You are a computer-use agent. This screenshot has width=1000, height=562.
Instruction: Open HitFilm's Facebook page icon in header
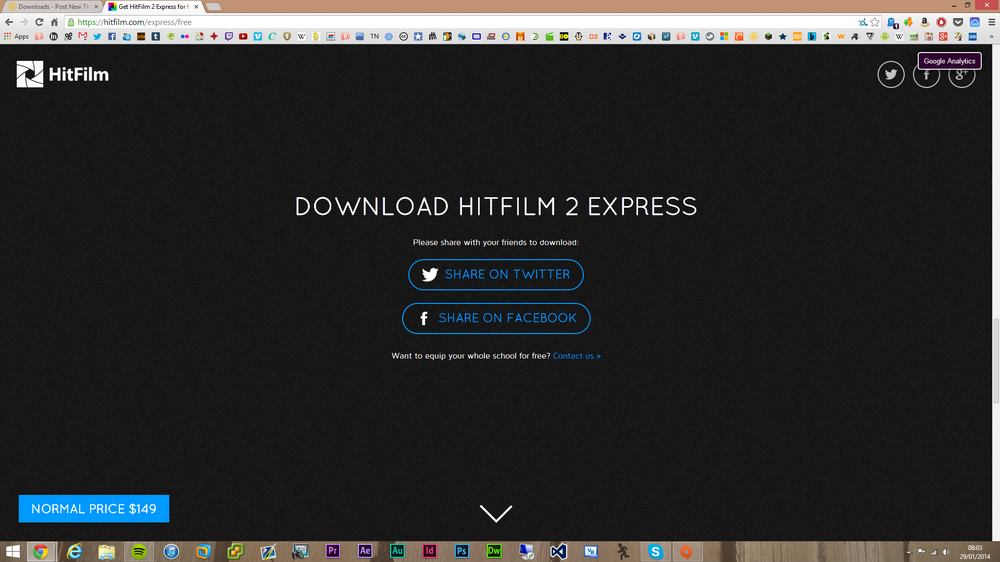(926, 75)
